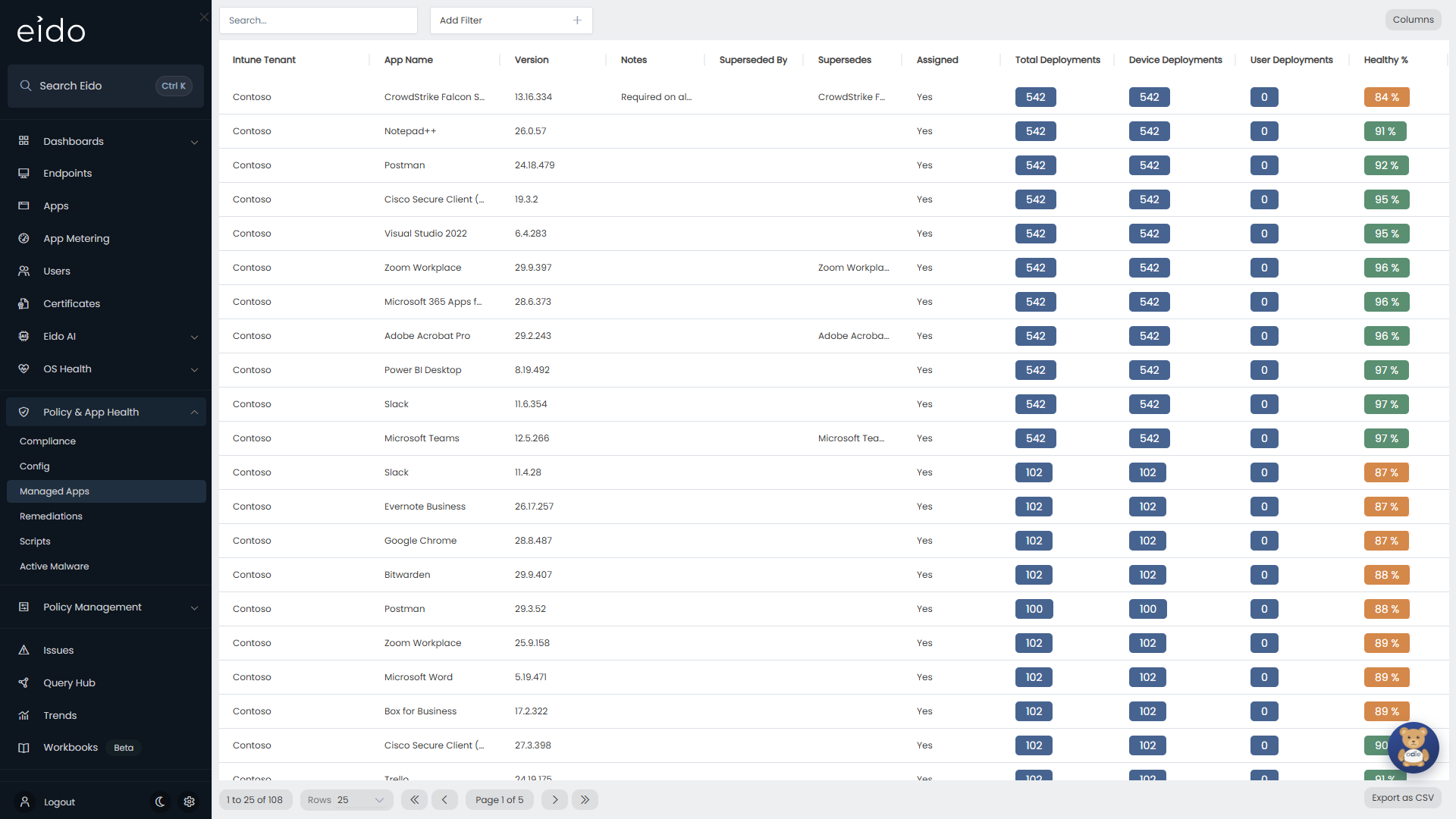The height and width of the screenshot is (819, 1456).
Task: Click the 91 % health badge for Notepad++
Action: coord(1385,131)
